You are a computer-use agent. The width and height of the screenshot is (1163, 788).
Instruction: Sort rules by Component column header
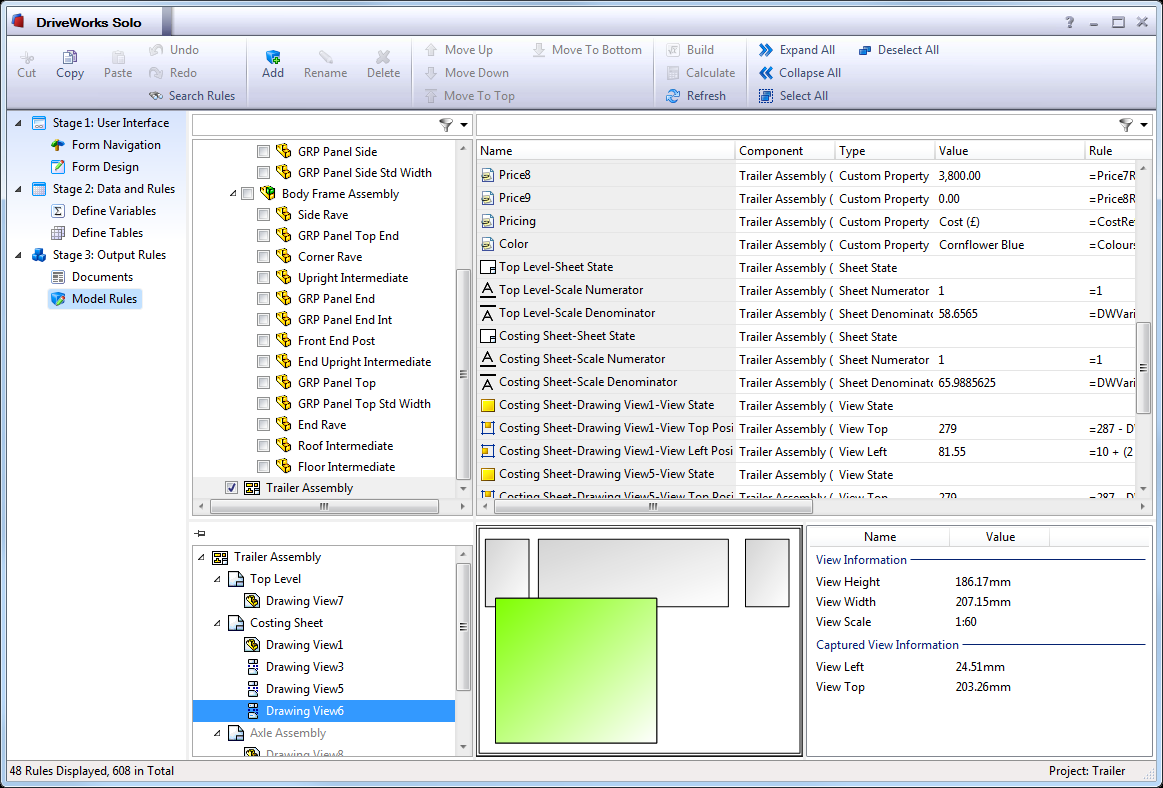[785, 151]
